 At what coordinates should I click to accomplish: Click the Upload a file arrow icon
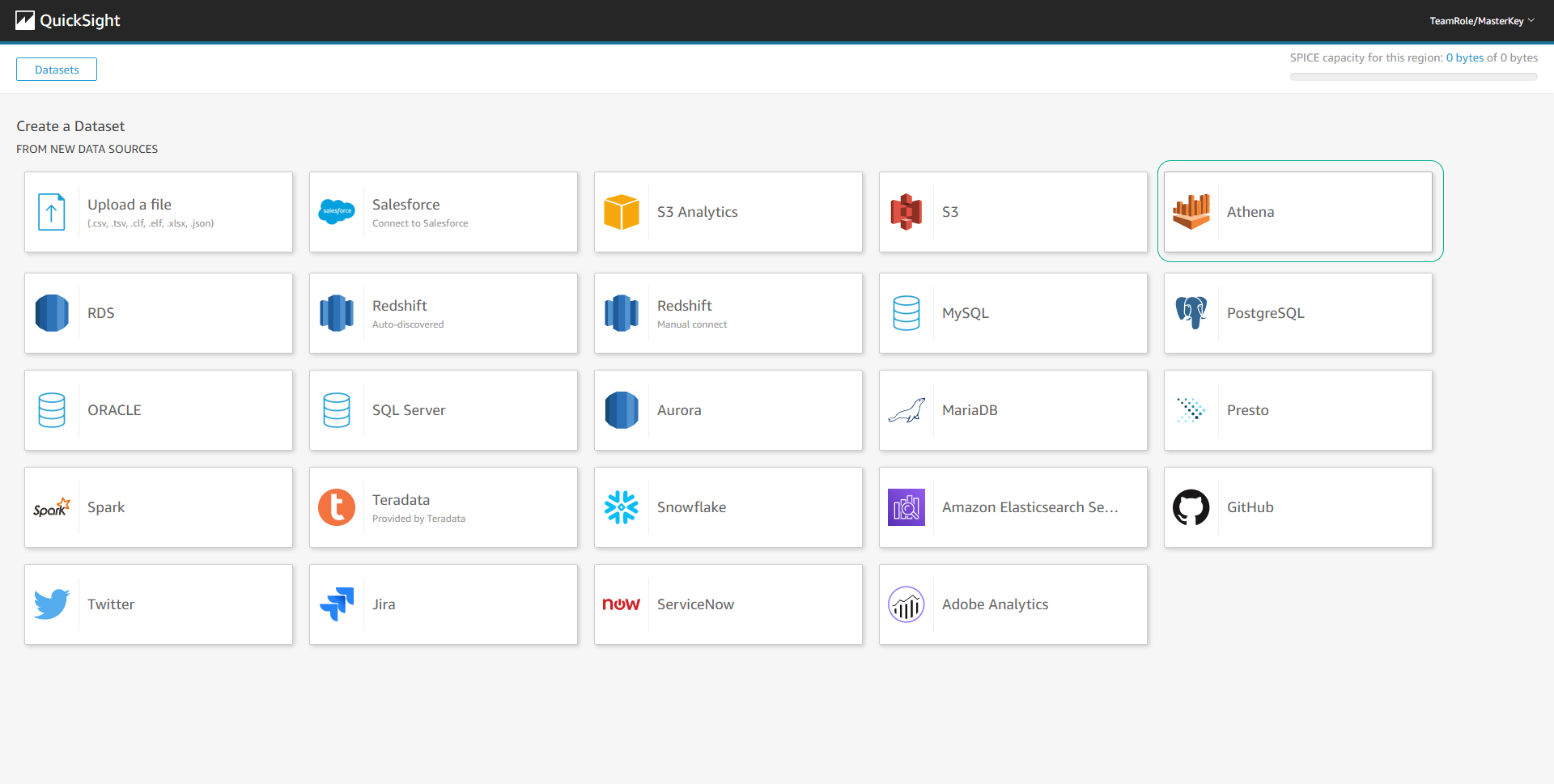(52, 212)
